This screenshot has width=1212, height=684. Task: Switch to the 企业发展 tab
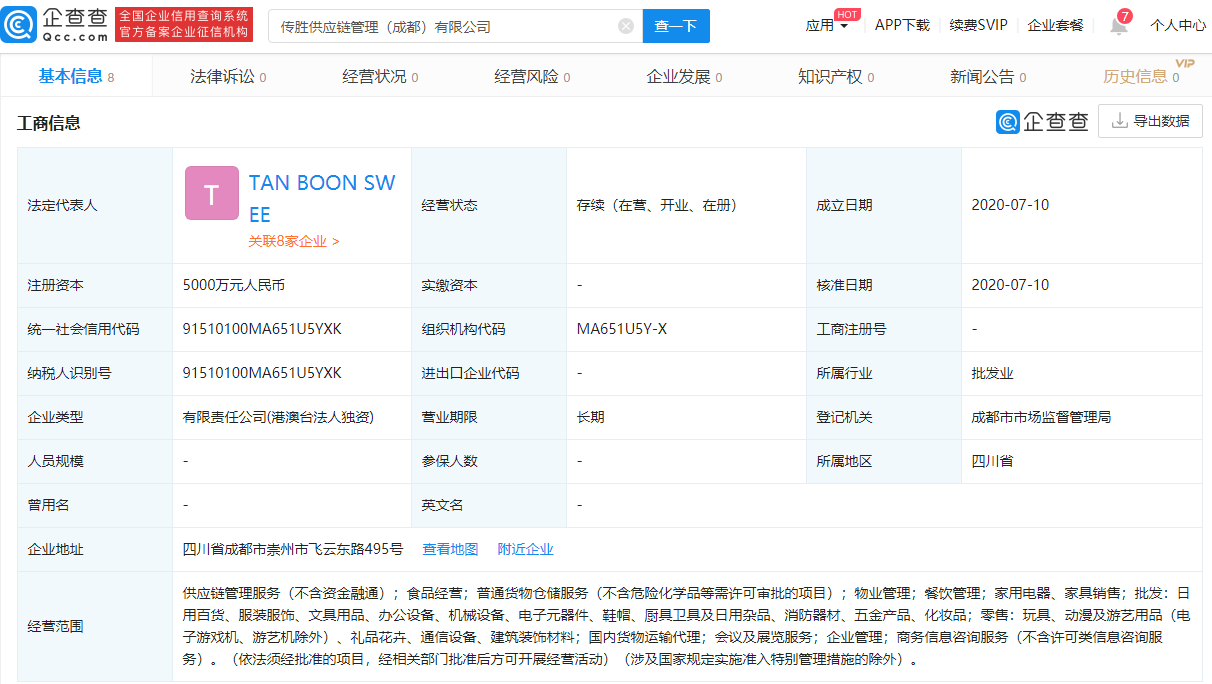click(x=684, y=76)
